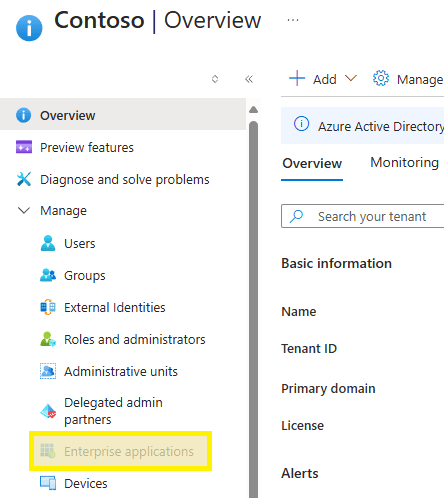Click the Name label
This screenshot has width=444, height=498.
[x=299, y=311]
